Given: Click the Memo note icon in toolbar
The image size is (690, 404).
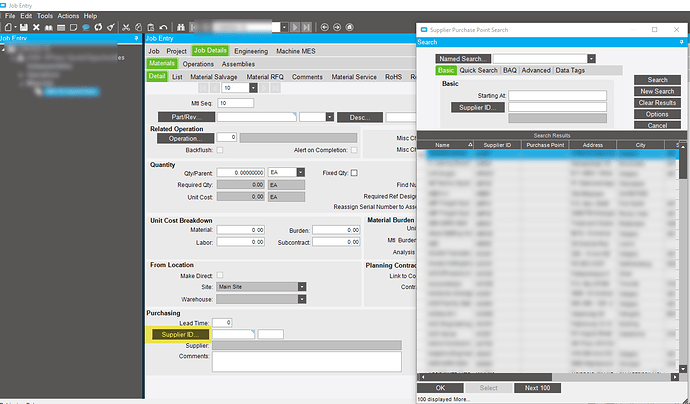Looking at the screenshot, I should coord(73,27).
